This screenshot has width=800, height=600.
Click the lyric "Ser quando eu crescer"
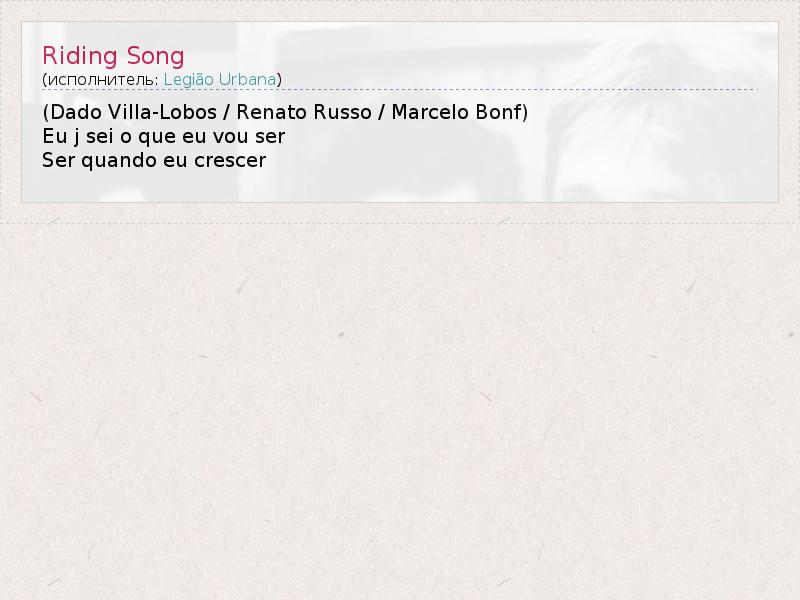154,160
